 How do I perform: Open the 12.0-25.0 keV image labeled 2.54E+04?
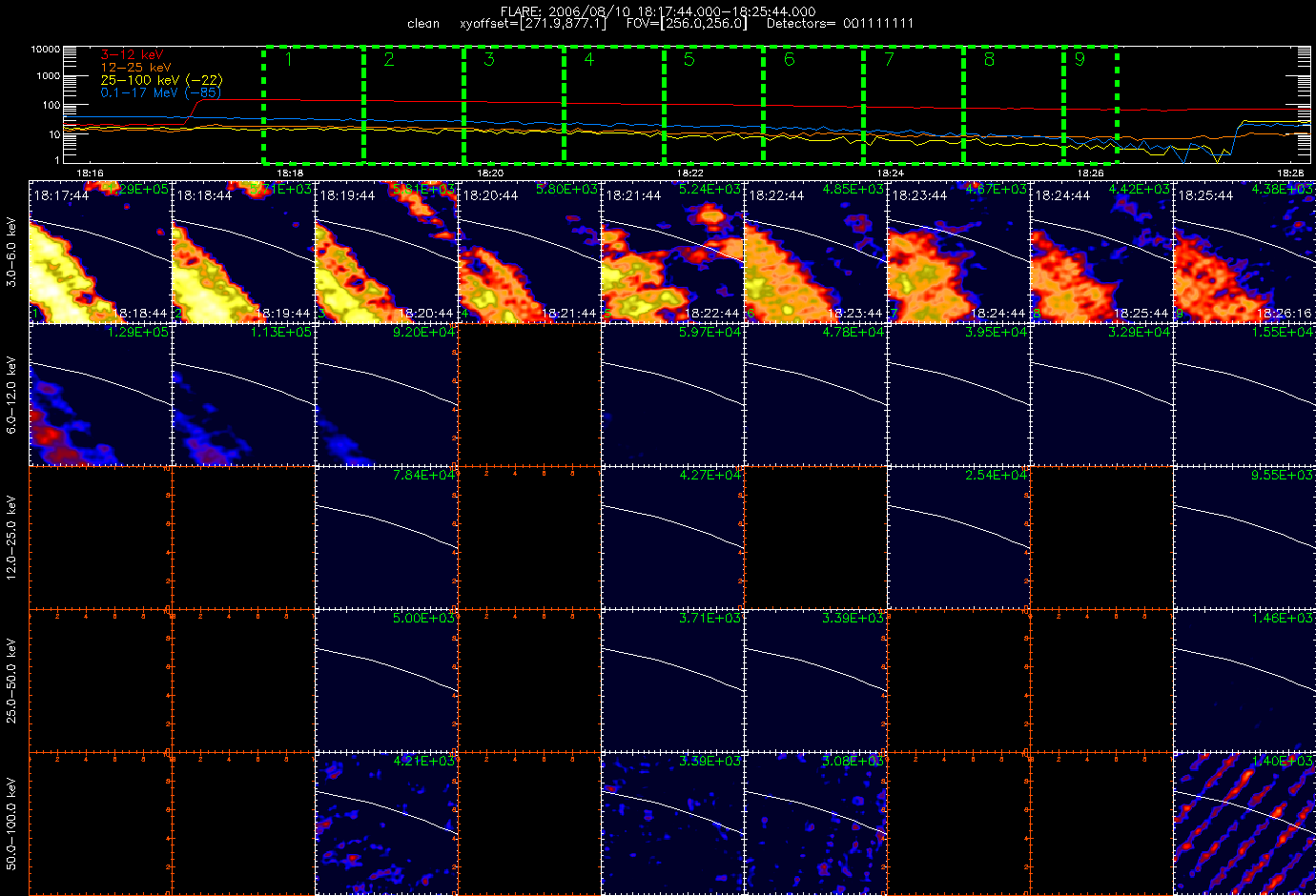coord(958,538)
